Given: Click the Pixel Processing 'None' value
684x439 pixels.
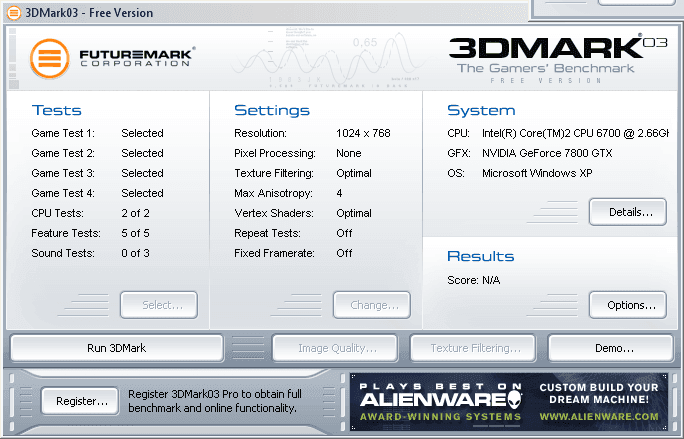Looking at the screenshot, I should (x=349, y=153).
